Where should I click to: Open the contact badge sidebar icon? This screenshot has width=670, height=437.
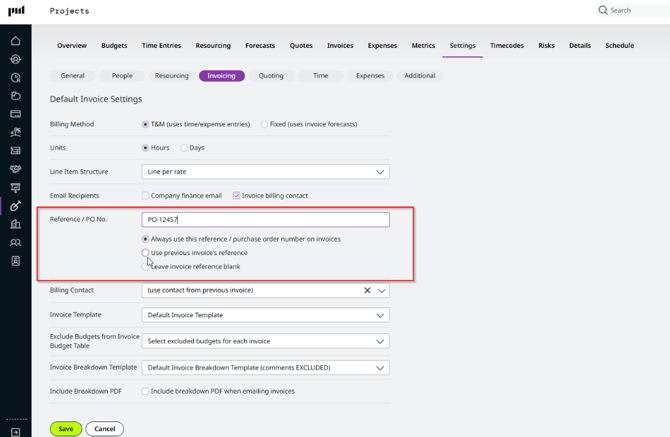click(x=15, y=261)
